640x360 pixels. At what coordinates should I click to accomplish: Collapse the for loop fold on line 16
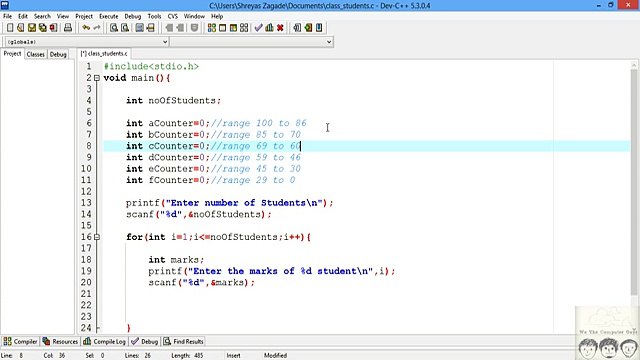coord(97,237)
